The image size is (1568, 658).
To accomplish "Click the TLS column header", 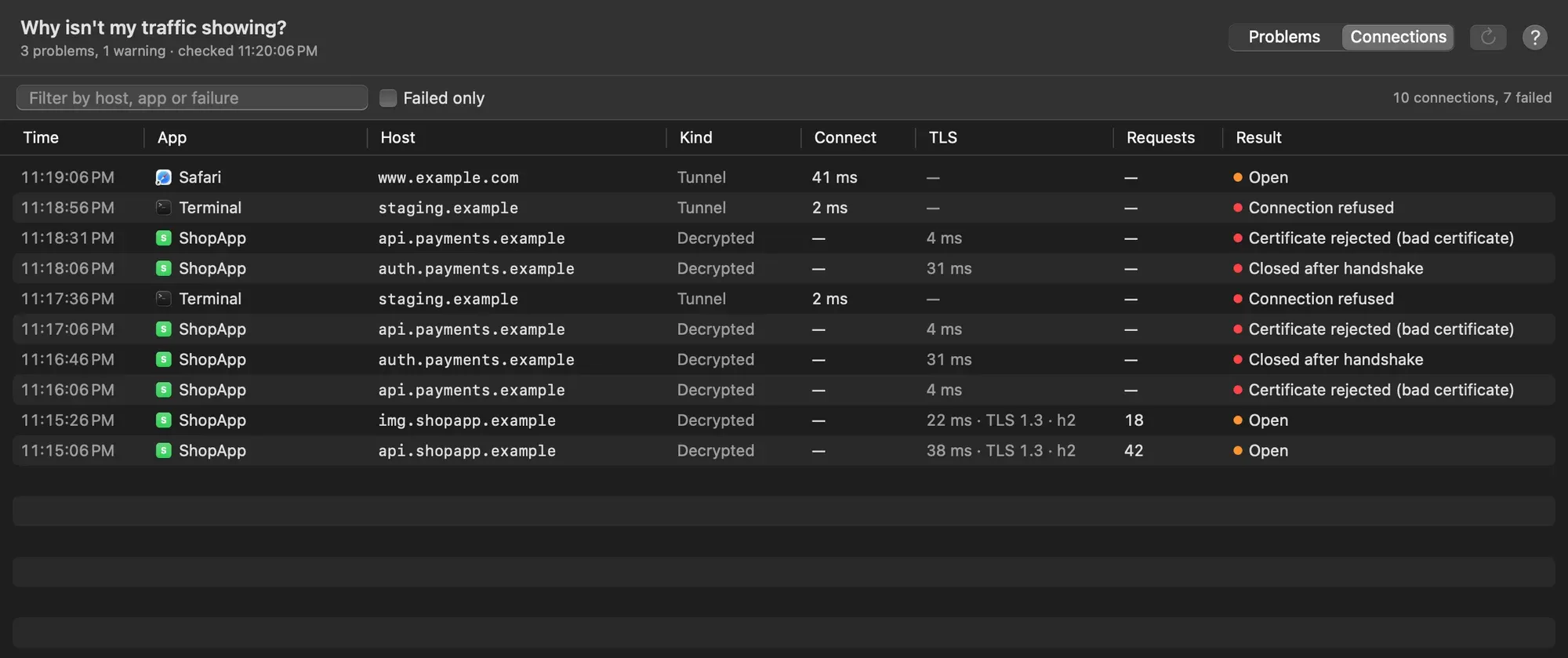I will point(942,137).
